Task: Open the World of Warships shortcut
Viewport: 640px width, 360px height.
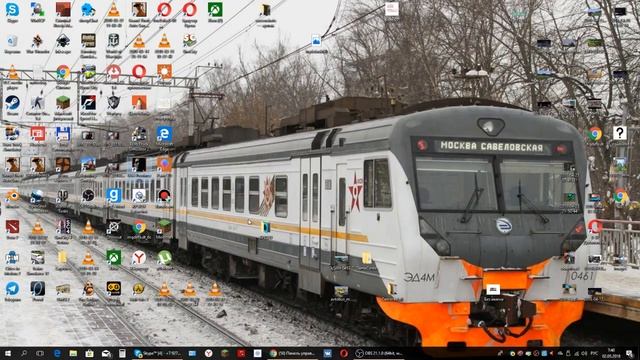Action: click(x=113, y=40)
